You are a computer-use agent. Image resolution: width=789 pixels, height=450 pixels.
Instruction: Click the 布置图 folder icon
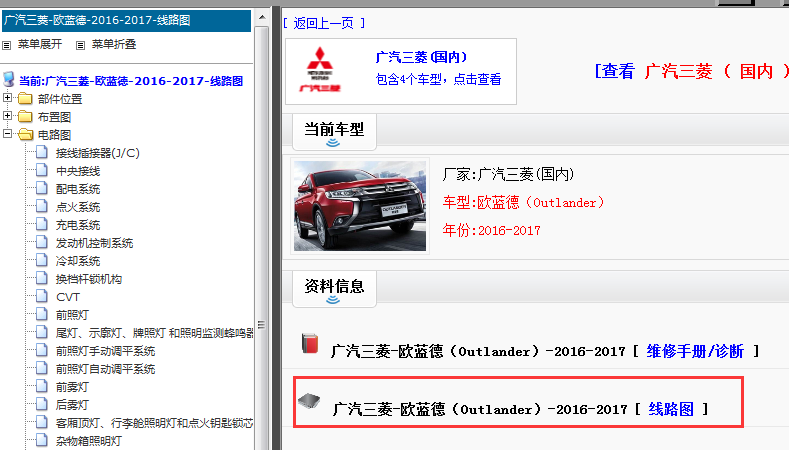25,116
